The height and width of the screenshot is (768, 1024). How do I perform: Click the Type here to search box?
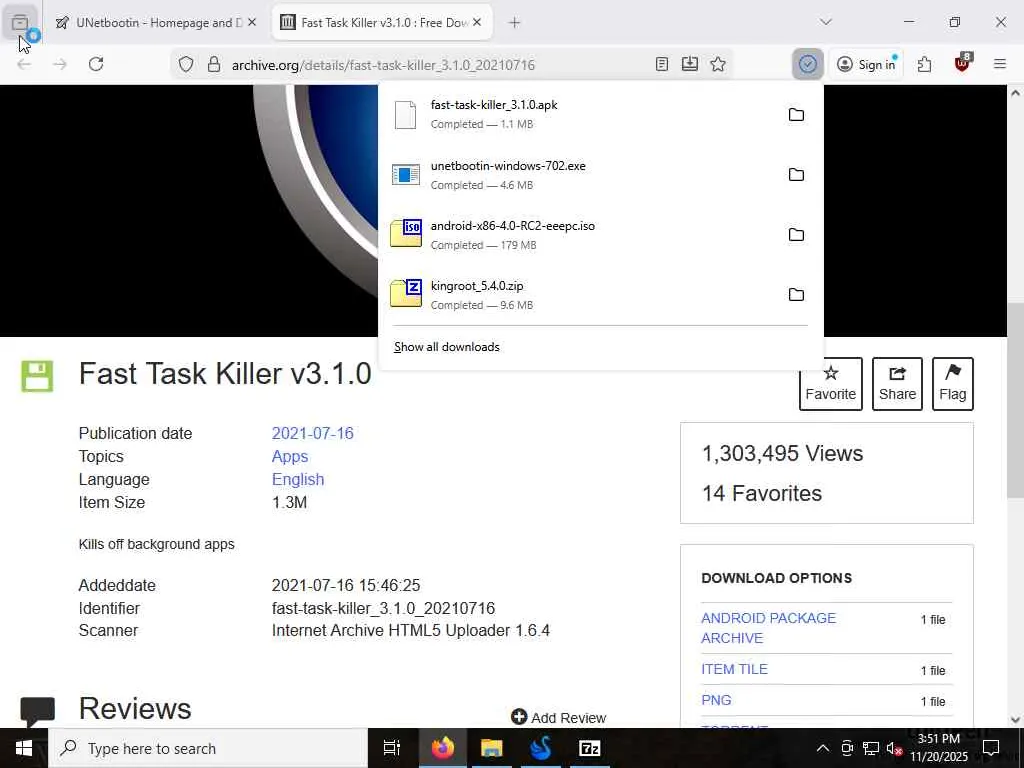click(208, 748)
